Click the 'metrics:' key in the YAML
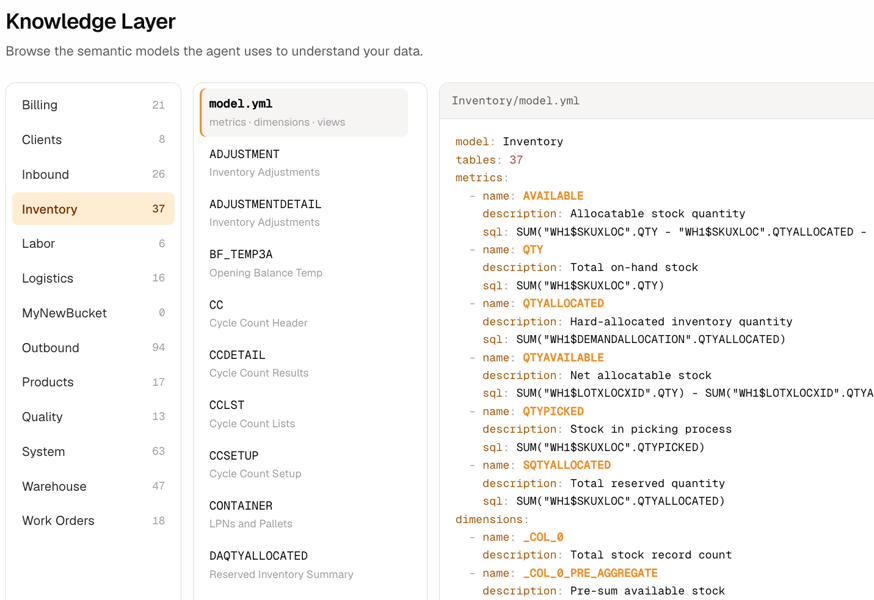This screenshot has width=874, height=600. click(482, 178)
